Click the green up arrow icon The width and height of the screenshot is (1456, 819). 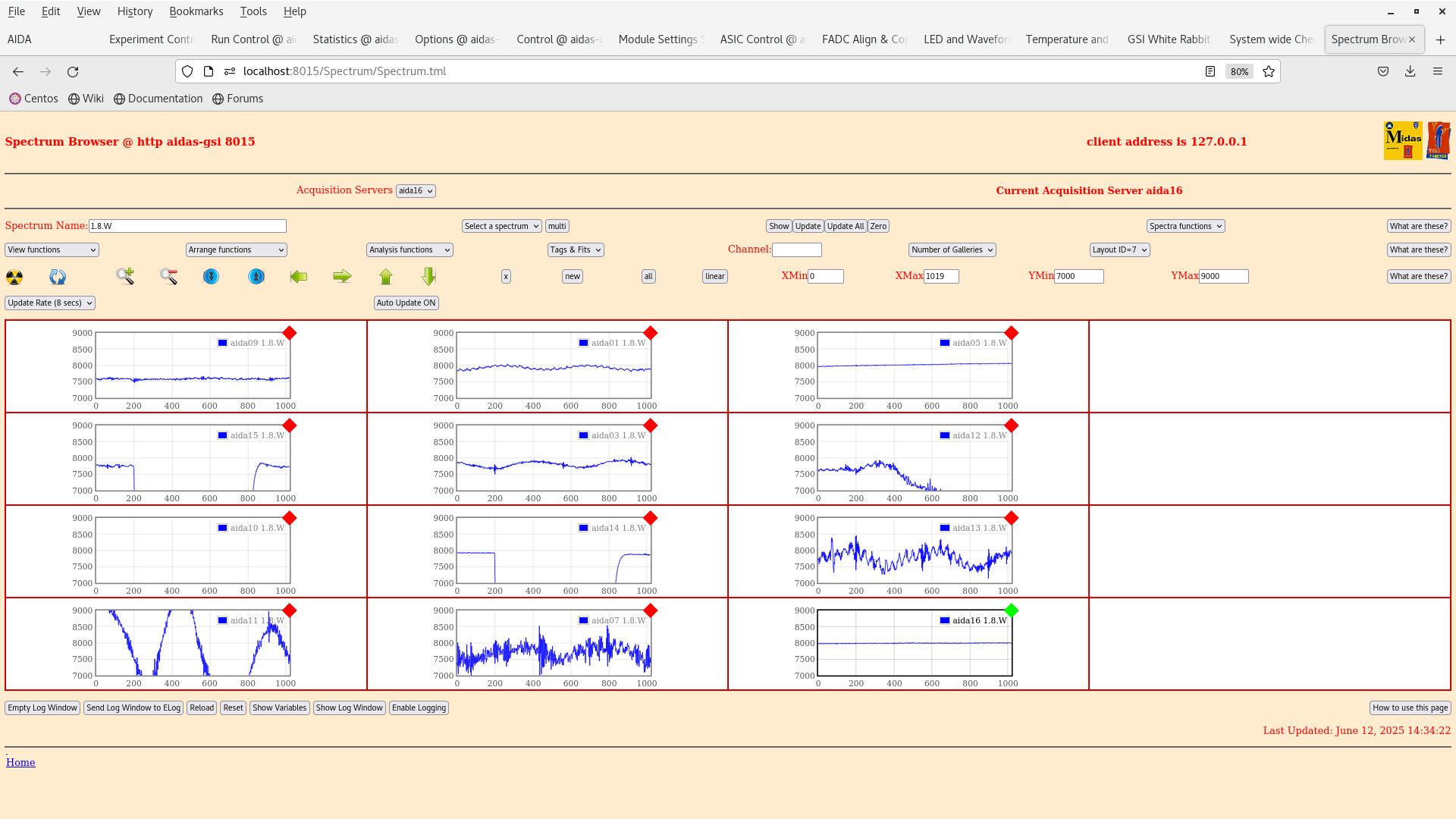[x=386, y=277]
